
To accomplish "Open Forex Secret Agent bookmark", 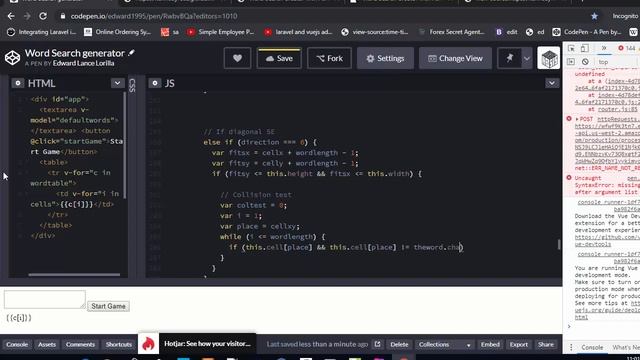I will pos(452,32).
